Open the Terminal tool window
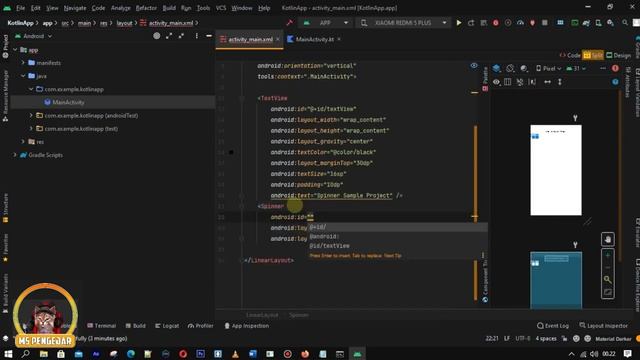Viewport: 640px width, 360px height. pos(101,326)
